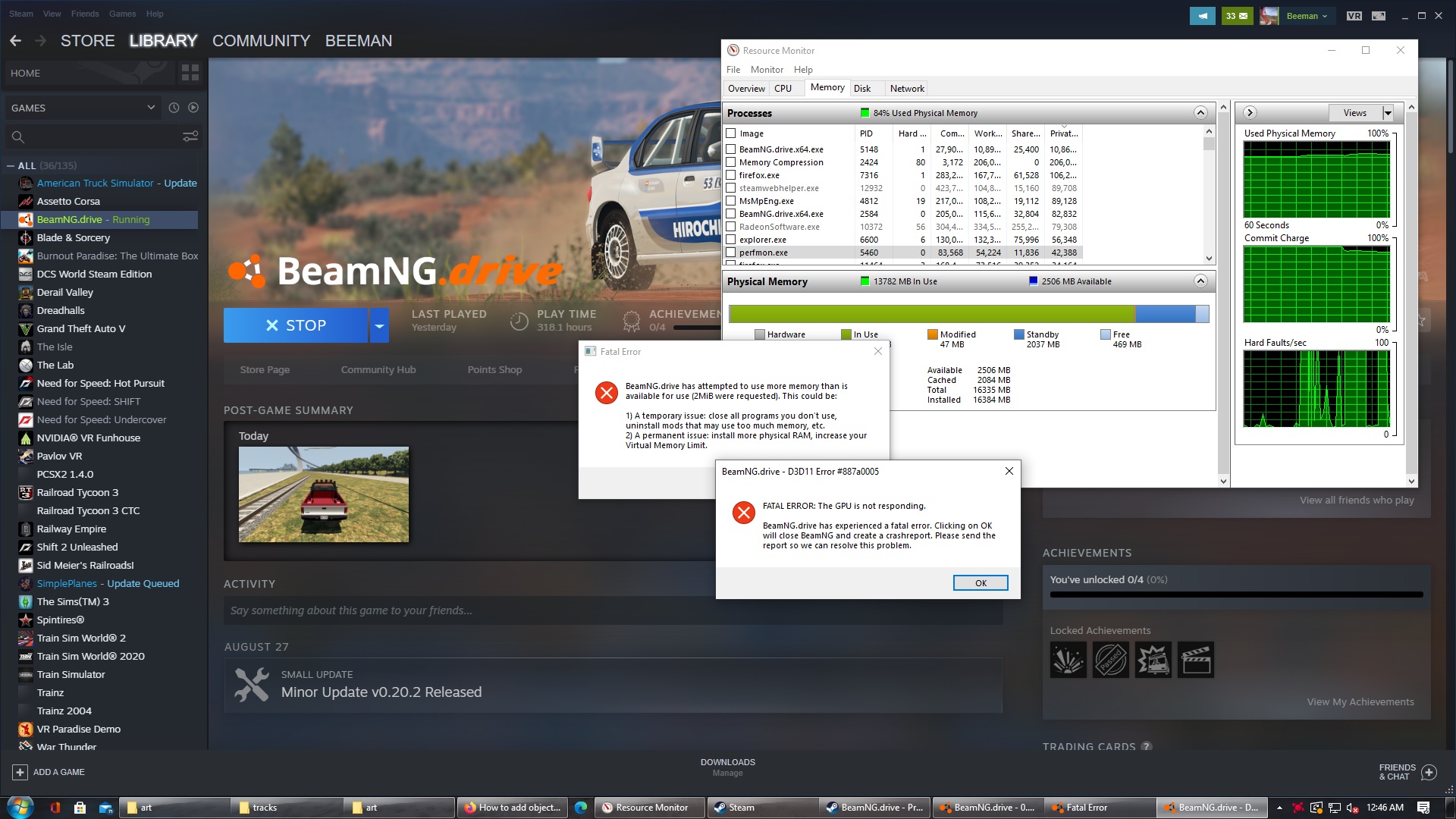Select the firework locked achievement icon

[x=1068, y=660]
